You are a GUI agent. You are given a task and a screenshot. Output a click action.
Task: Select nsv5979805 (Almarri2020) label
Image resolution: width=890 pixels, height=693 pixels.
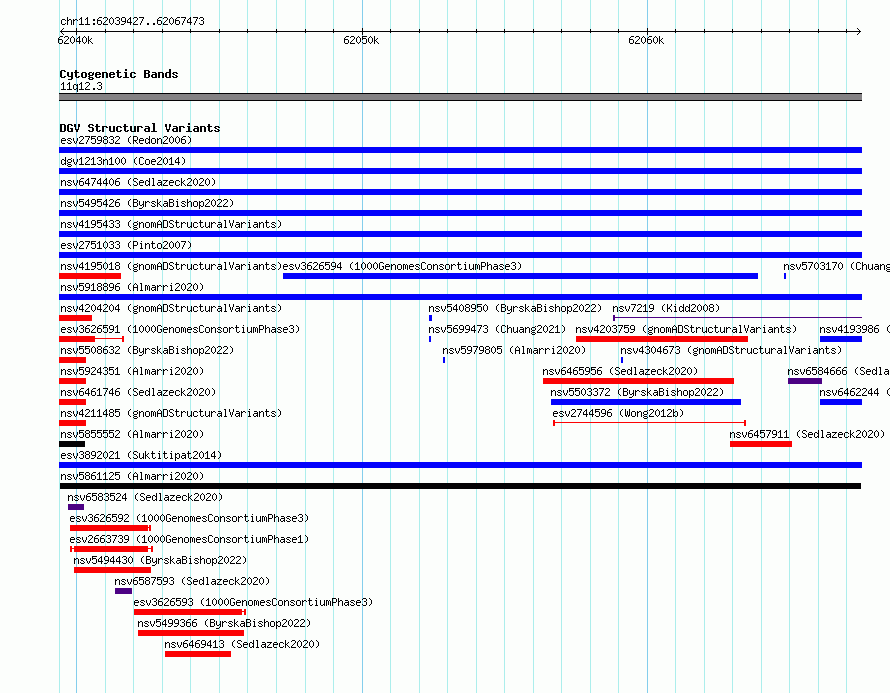point(514,350)
